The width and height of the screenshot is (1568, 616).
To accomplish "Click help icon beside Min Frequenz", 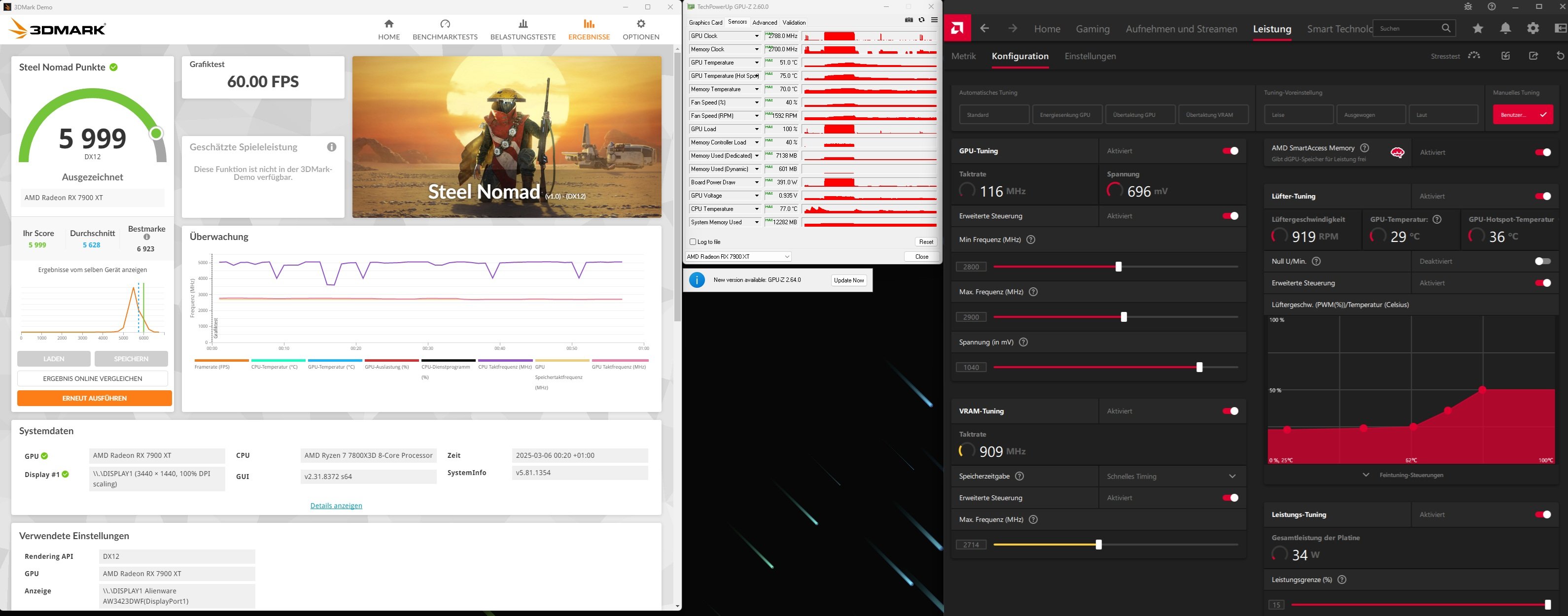I will pyautogui.click(x=1031, y=240).
